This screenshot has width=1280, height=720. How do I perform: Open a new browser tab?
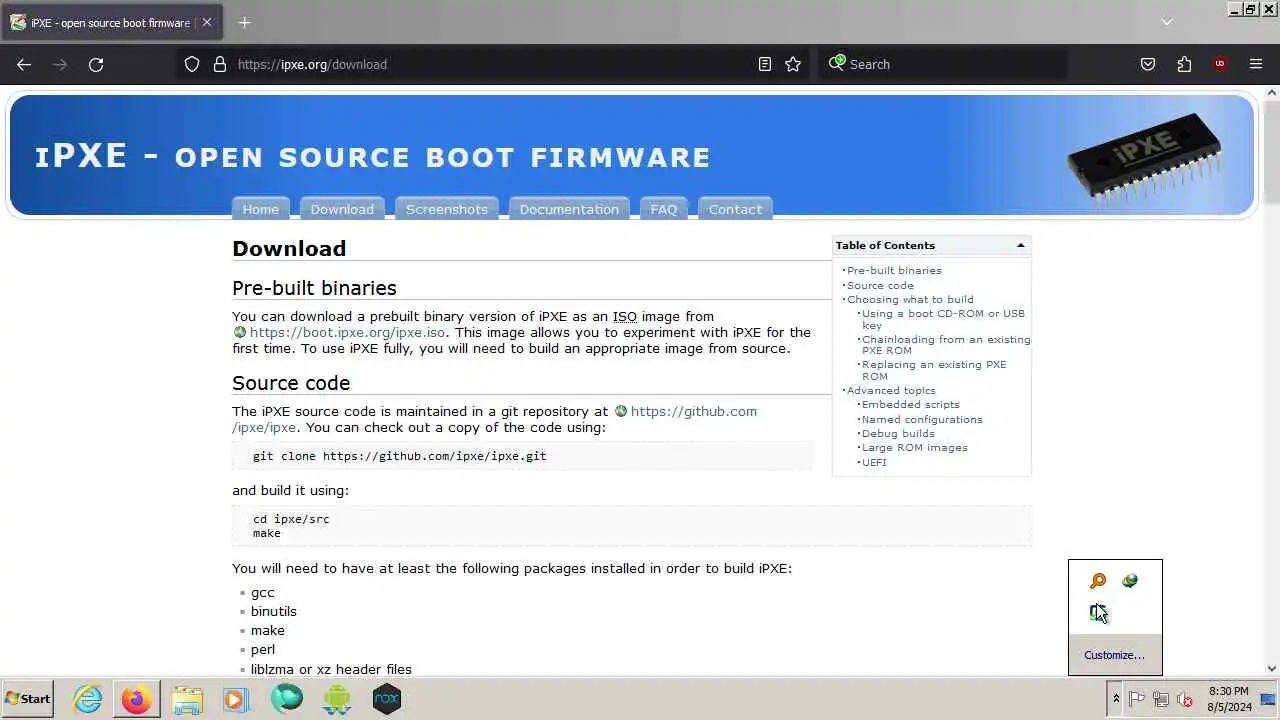point(244,22)
